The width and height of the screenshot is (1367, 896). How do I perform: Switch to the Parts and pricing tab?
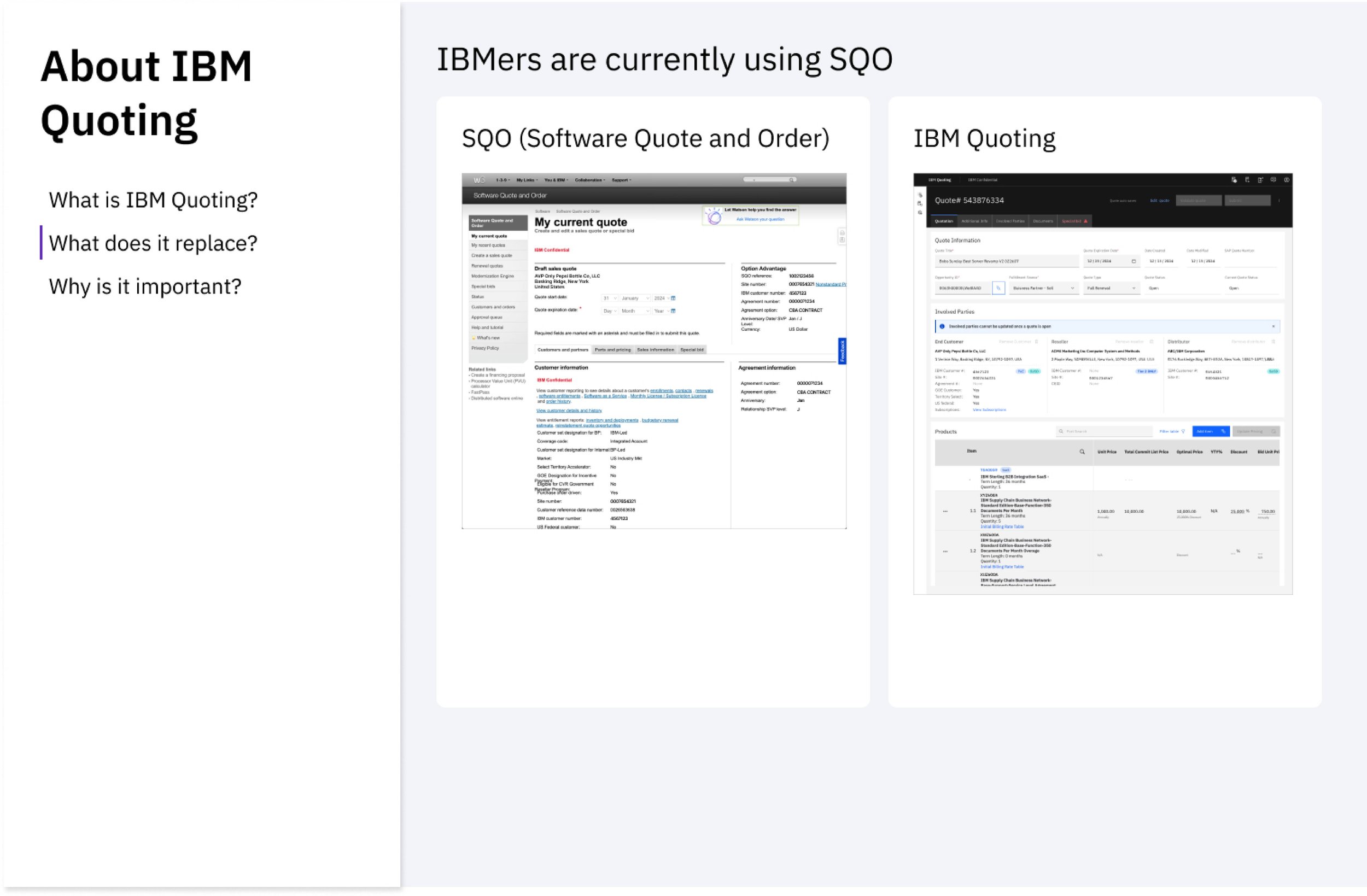(x=612, y=350)
